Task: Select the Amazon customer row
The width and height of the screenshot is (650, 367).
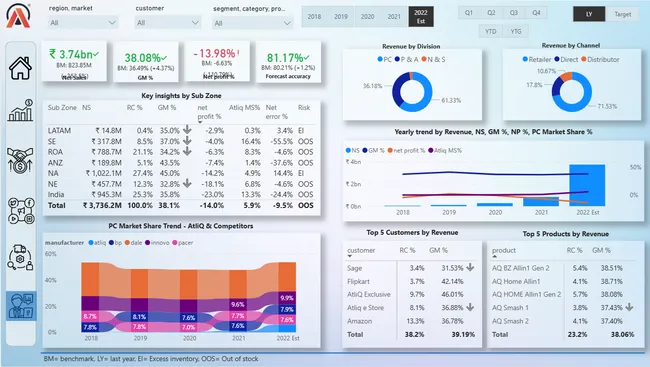Action: tap(411, 321)
